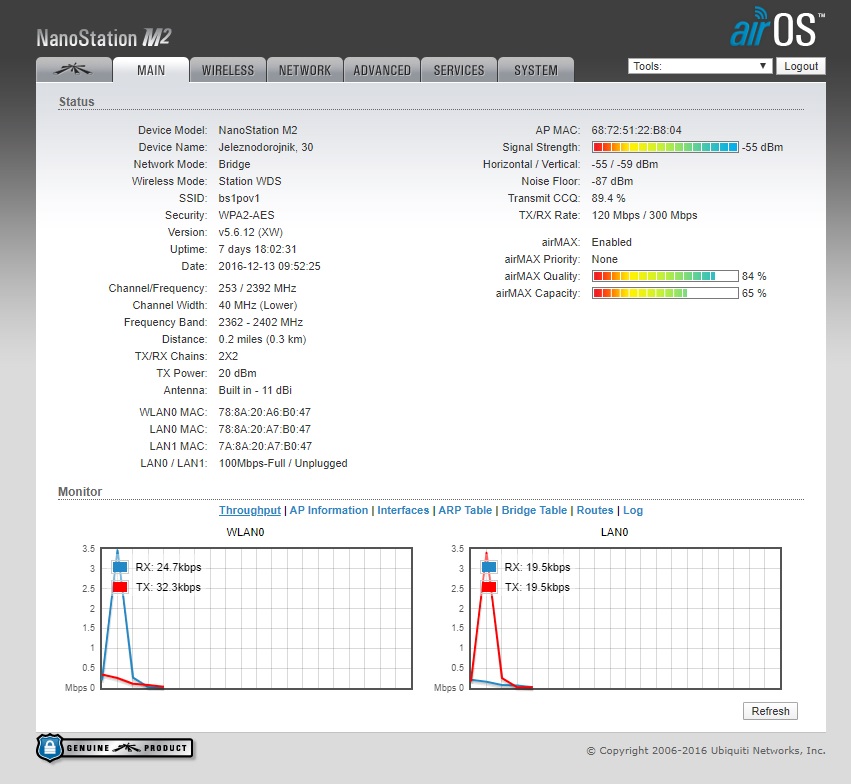
Task: Expand the Tools dropdown
Action: click(700, 66)
